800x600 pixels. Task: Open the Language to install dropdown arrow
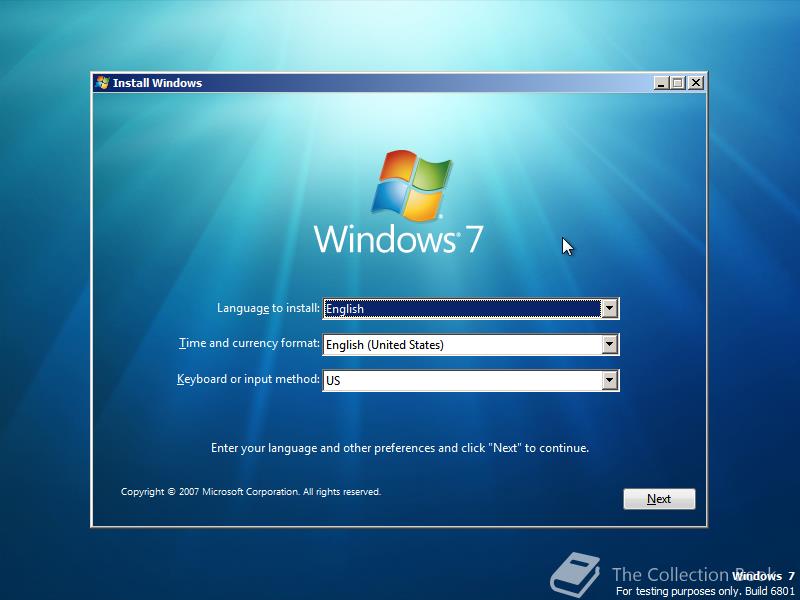coord(609,309)
